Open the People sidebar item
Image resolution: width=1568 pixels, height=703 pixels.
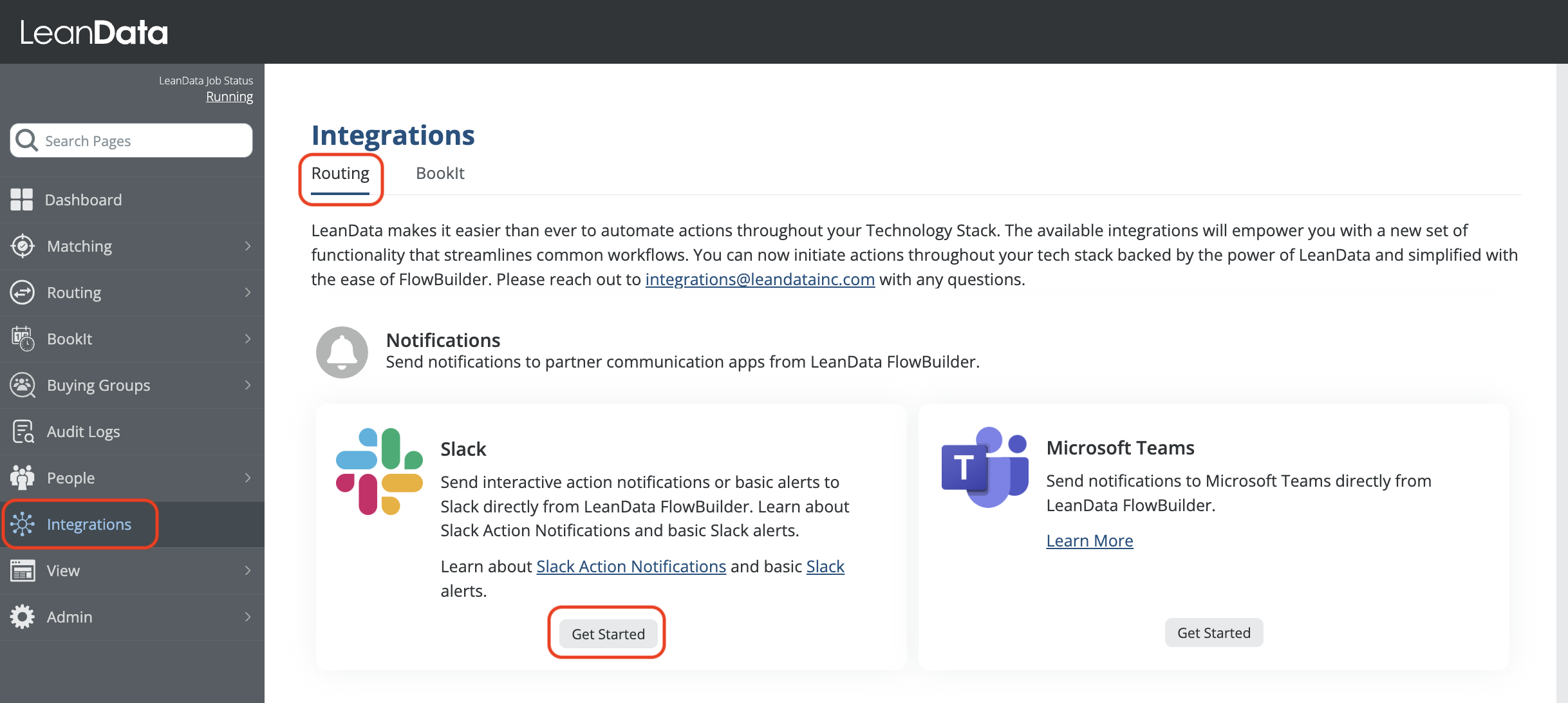pos(132,478)
